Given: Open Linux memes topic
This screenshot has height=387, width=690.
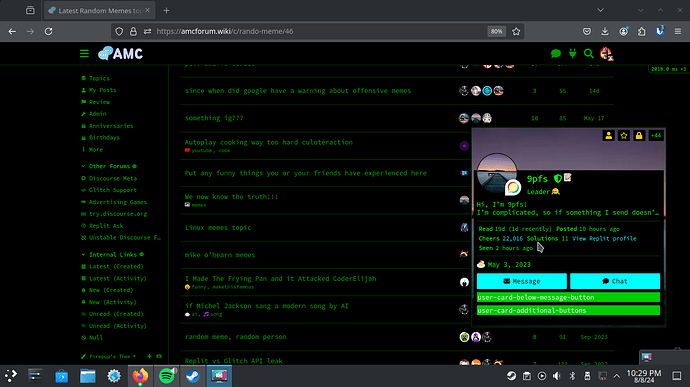Looking at the screenshot, I should click(218, 228).
